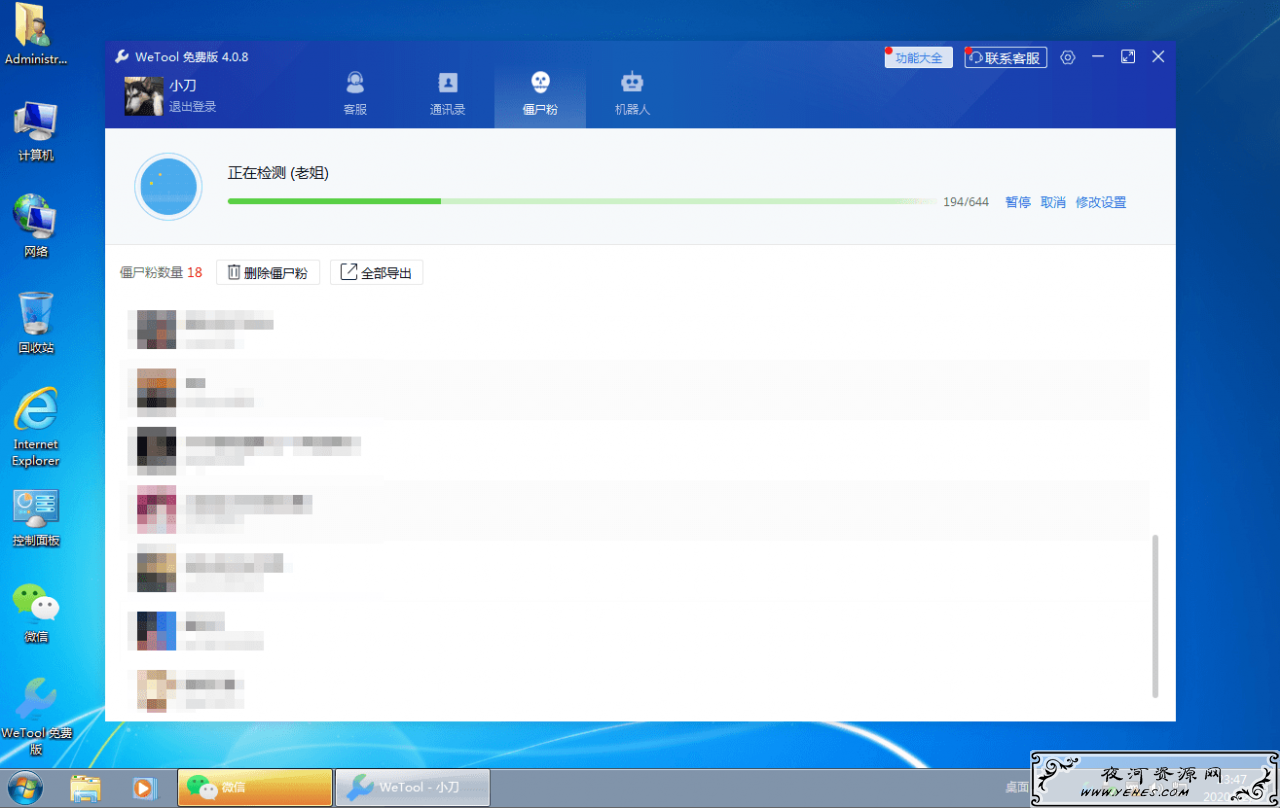Pause detection with 暂停 link

click(x=1018, y=202)
